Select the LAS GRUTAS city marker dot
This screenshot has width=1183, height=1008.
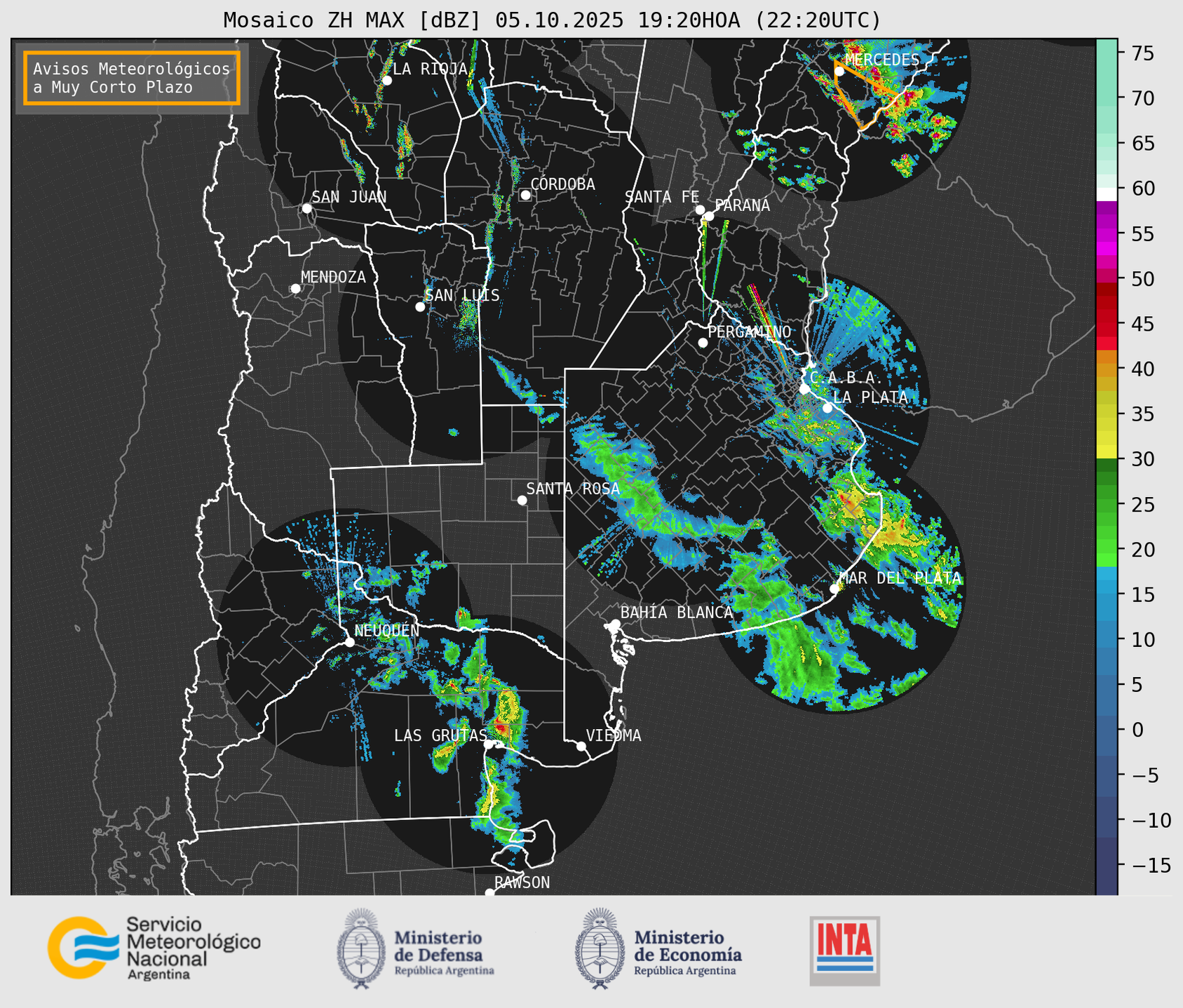click(488, 744)
